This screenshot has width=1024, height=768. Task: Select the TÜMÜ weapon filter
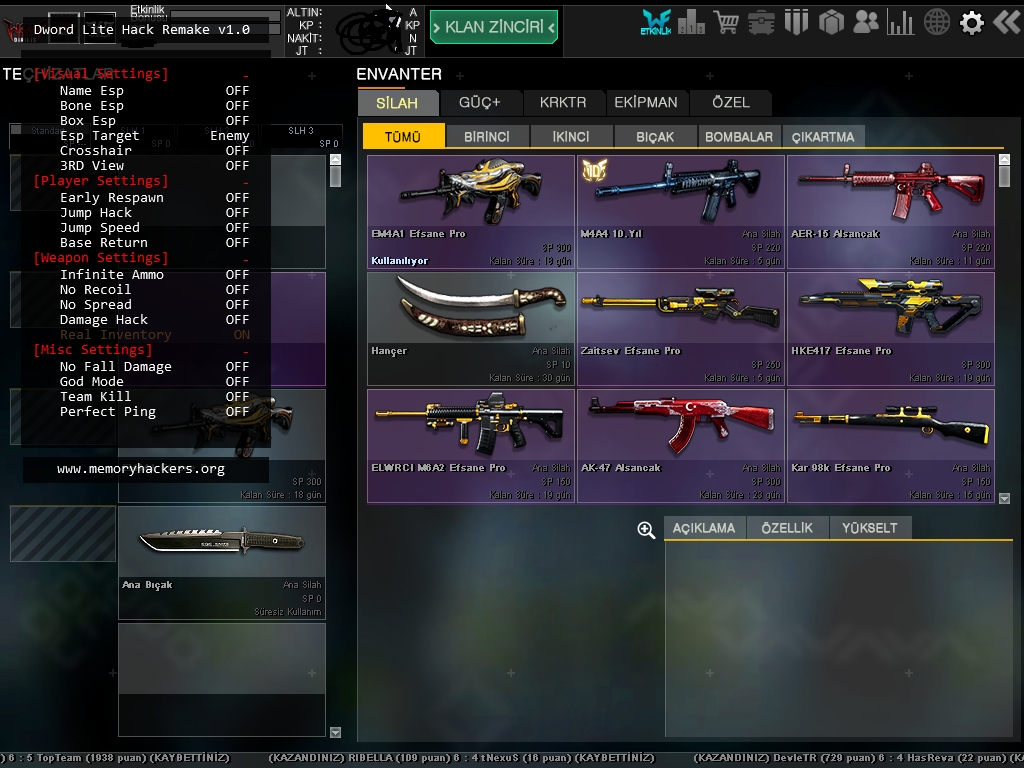pyautogui.click(x=403, y=136)
